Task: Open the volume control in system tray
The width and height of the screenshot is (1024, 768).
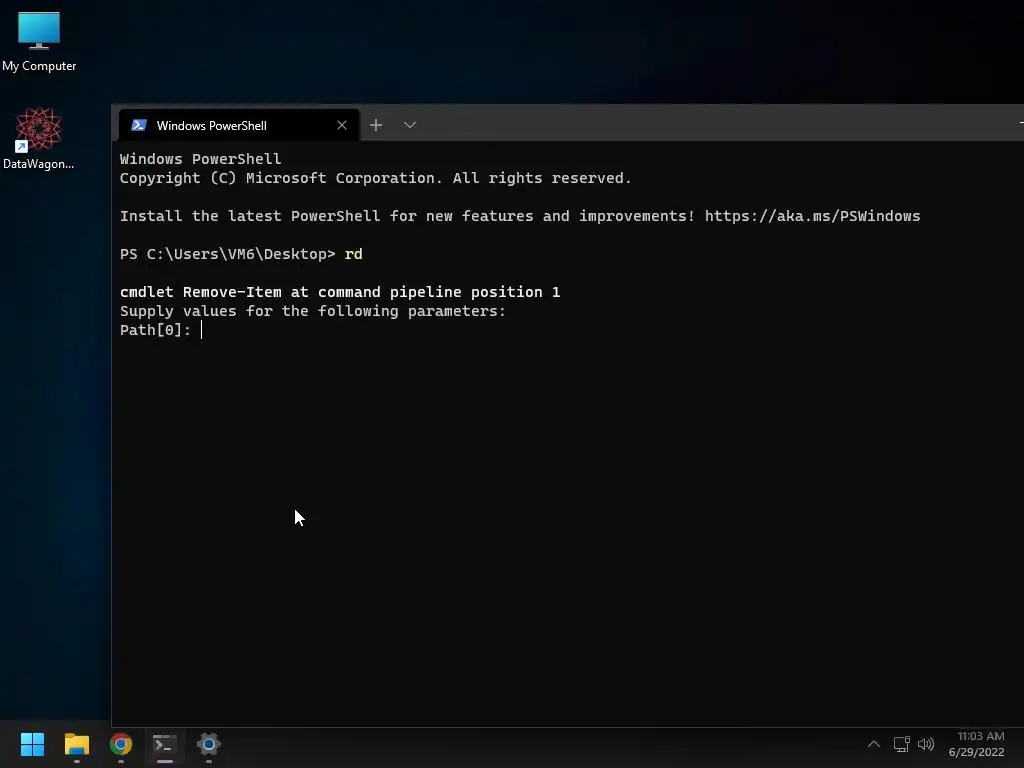Action: click(x=926, y=744)
